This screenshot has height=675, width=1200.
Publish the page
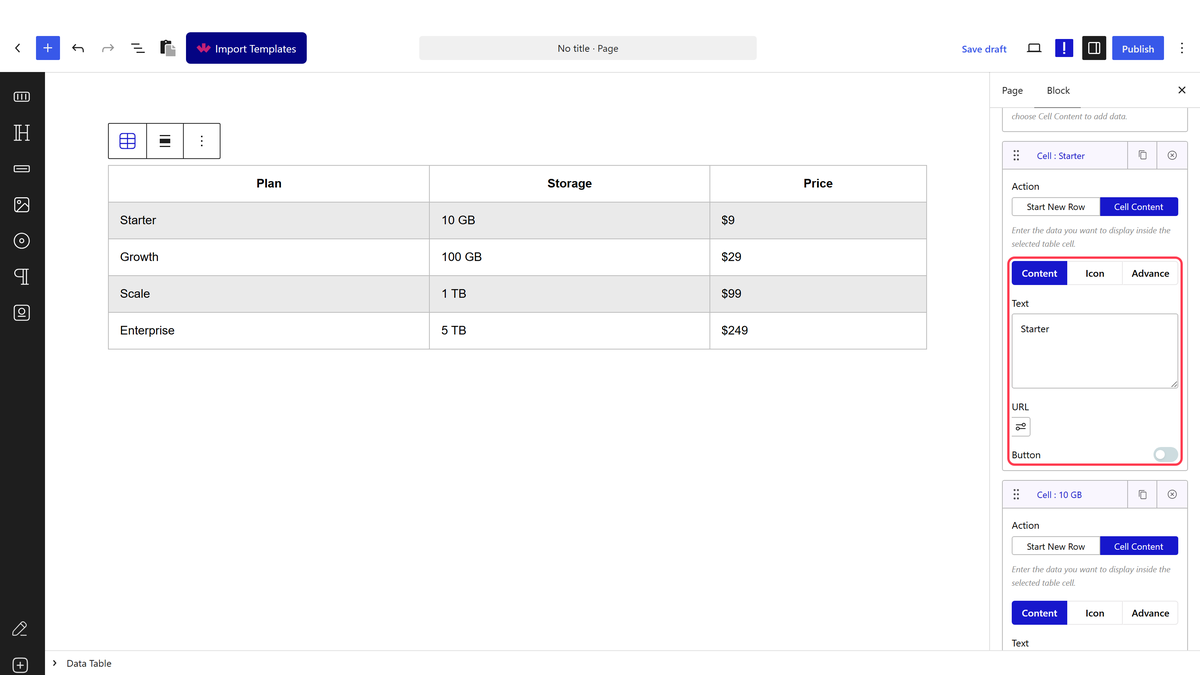1138,48
